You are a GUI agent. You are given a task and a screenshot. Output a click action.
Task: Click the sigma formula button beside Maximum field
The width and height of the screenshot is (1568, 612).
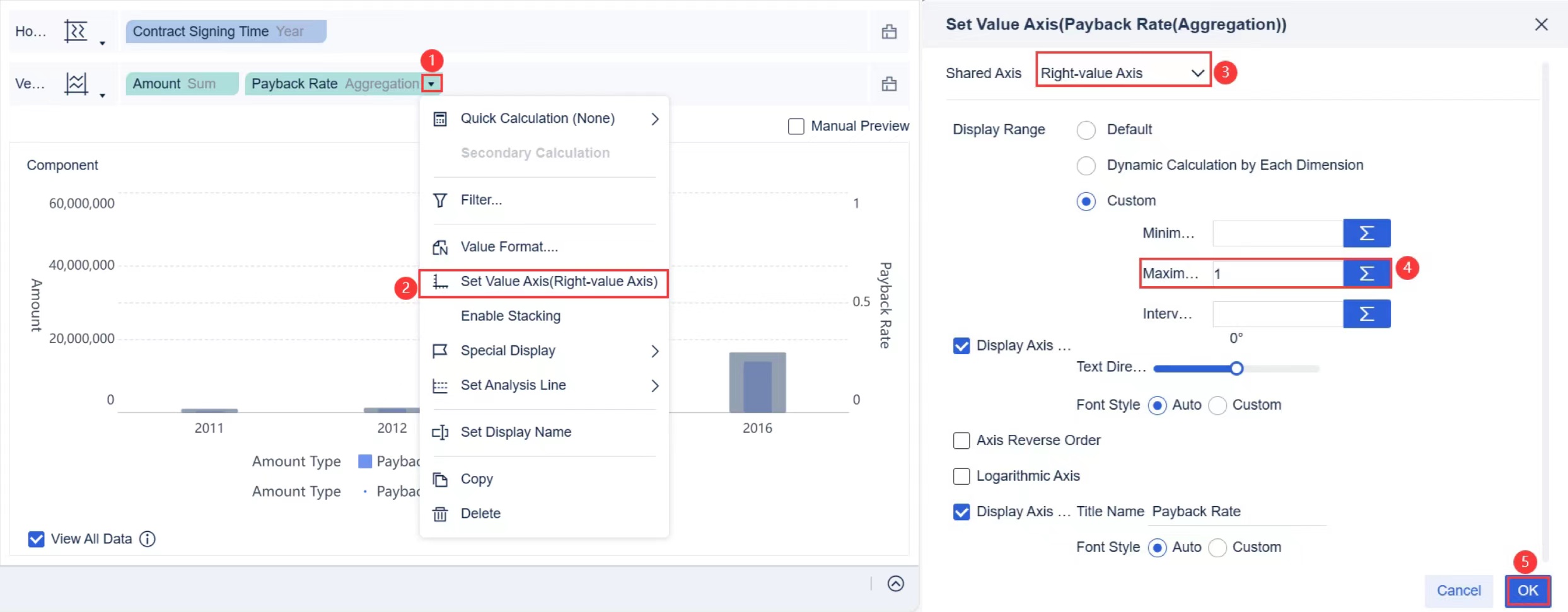coord(1366,274)
